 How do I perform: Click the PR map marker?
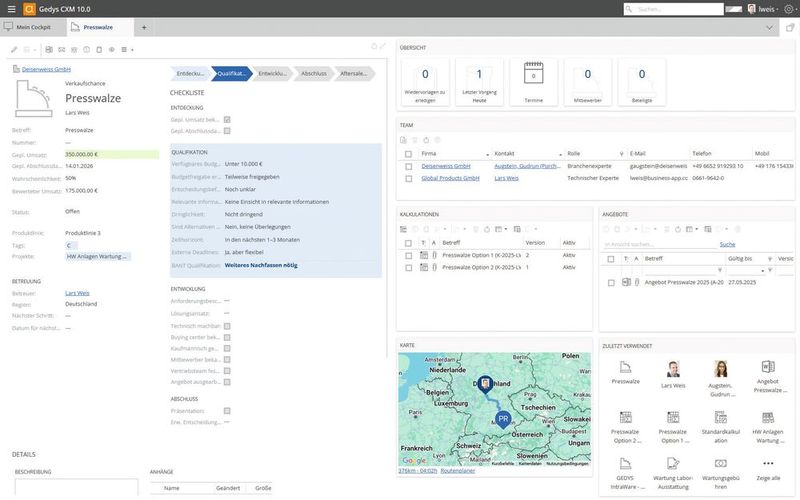point(503,419)
